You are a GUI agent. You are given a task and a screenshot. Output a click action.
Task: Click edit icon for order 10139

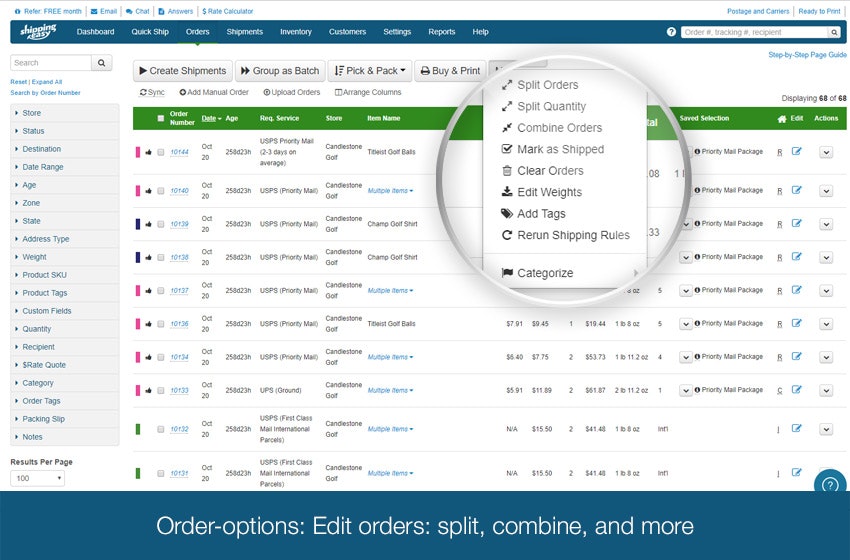pos(796,223)
